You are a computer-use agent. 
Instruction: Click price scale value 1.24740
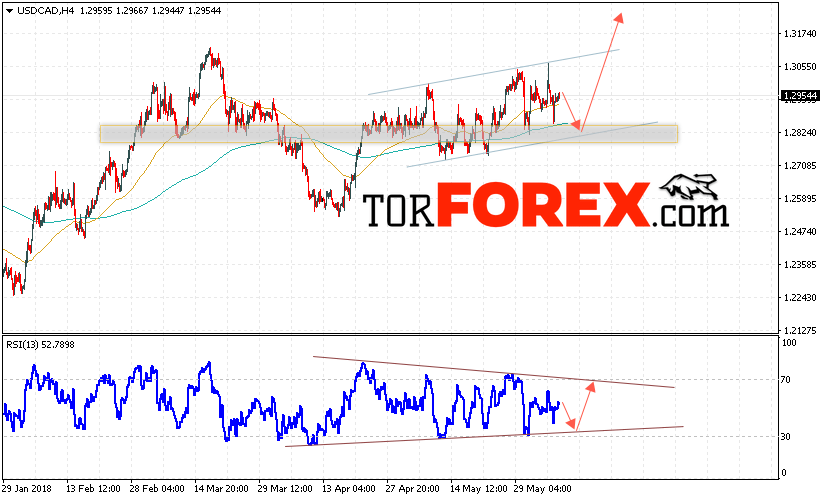800,231
